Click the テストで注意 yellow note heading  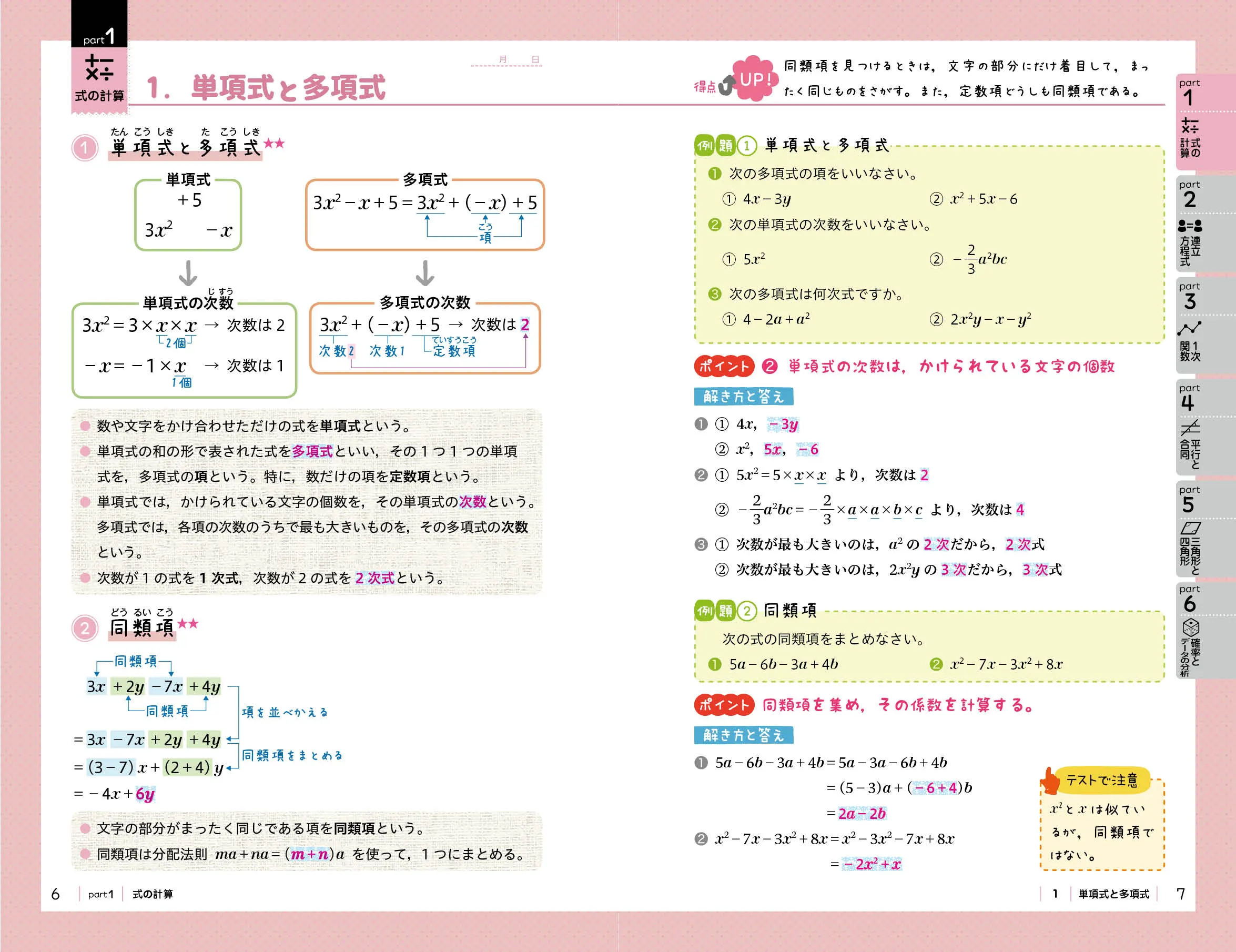1101,780
